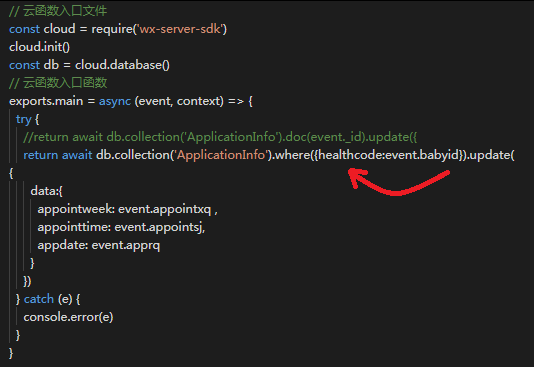Click 'appointtime: event.appointsj' line
The image size is (534, 367).
click(x=121, y=227)
